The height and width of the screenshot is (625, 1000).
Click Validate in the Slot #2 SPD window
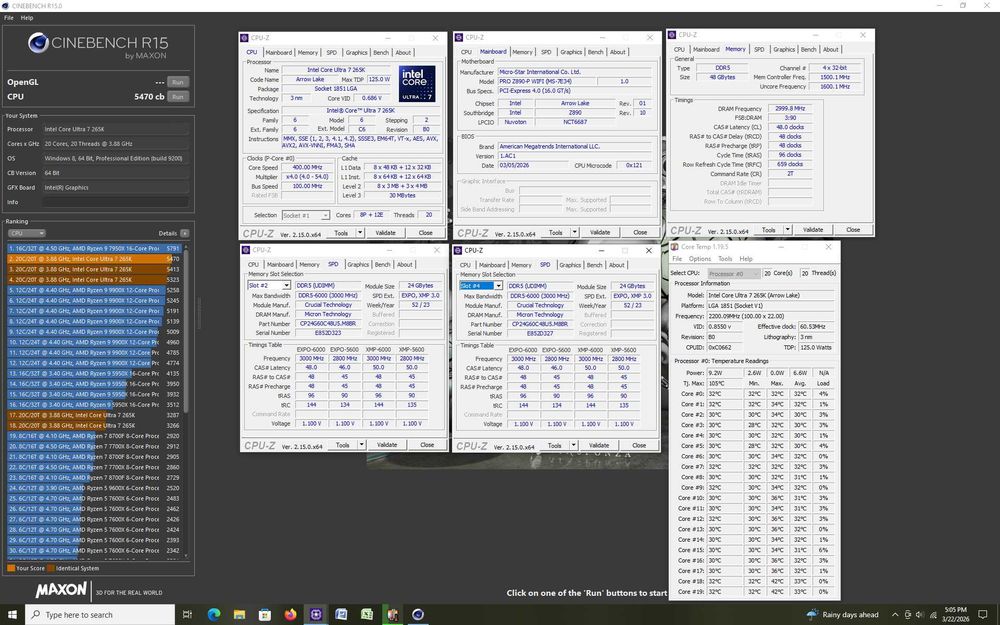386,445
